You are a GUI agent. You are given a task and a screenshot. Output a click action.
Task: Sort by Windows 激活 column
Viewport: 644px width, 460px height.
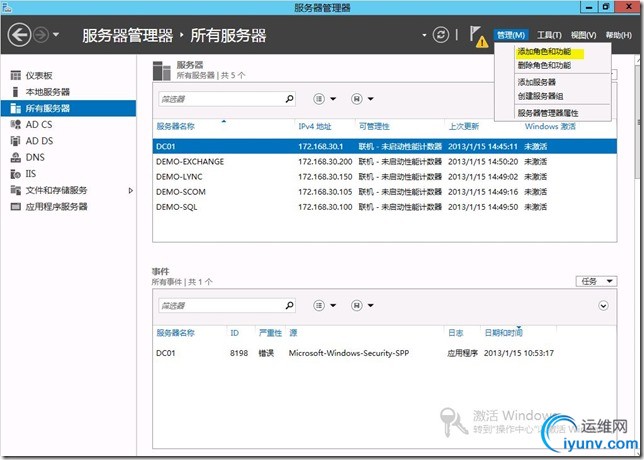[x=550, y=126]
